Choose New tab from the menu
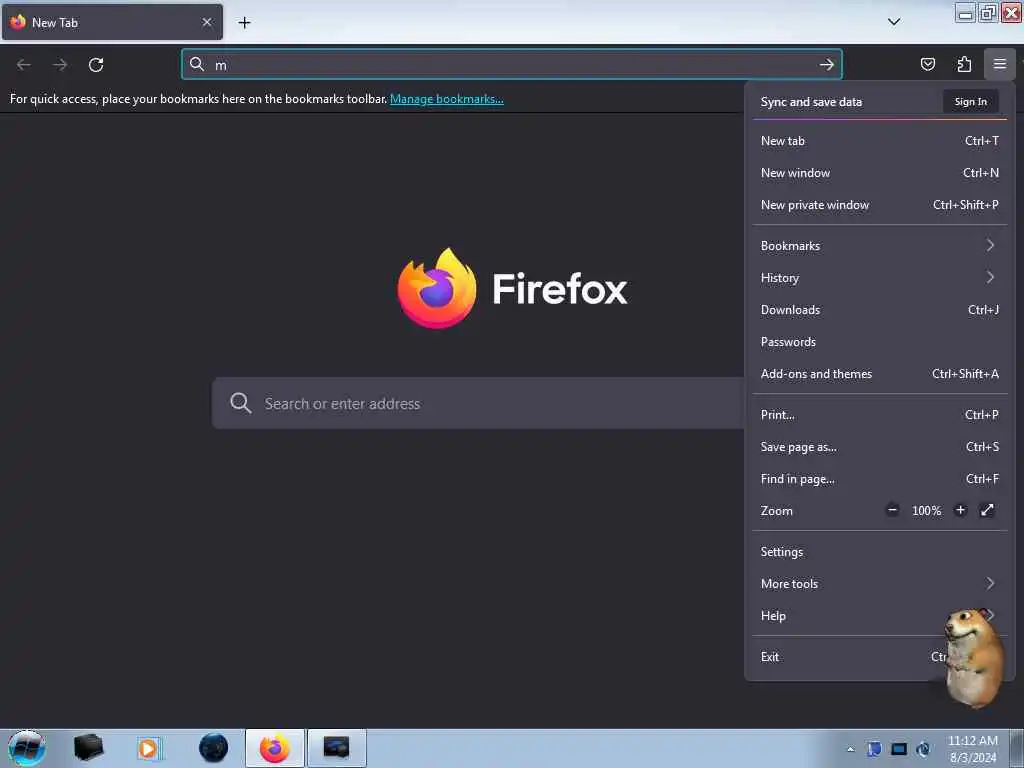 coord(880,140)
